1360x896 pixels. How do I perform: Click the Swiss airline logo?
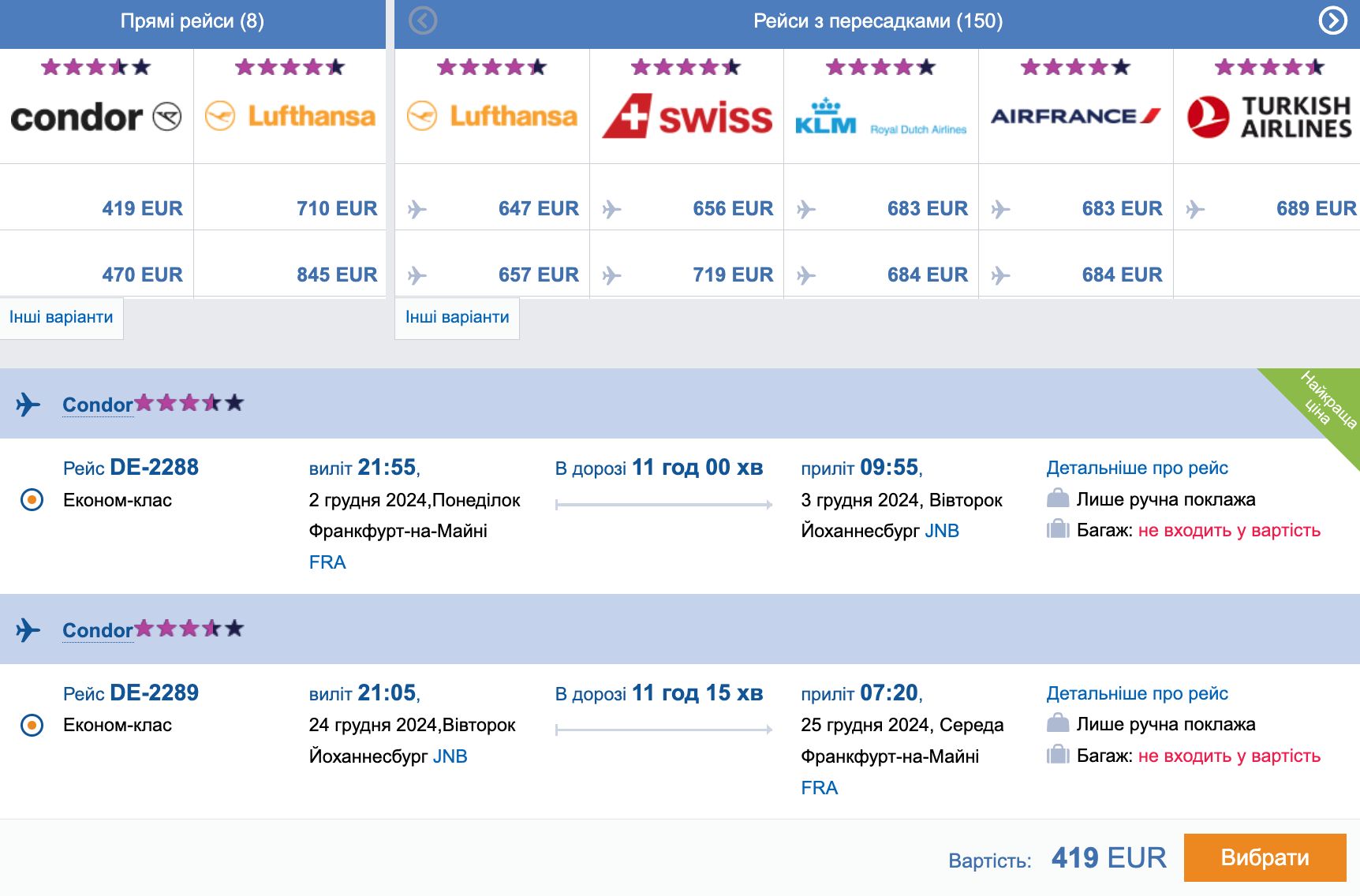point(686,117)
